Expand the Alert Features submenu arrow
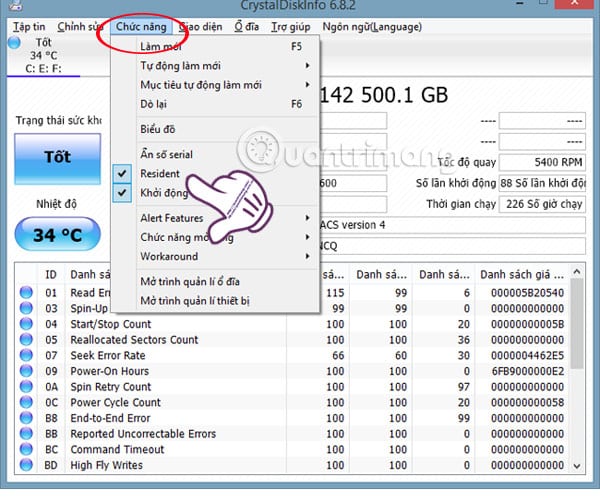Screen dimensions: 600x498 click(x=307, y=218)
